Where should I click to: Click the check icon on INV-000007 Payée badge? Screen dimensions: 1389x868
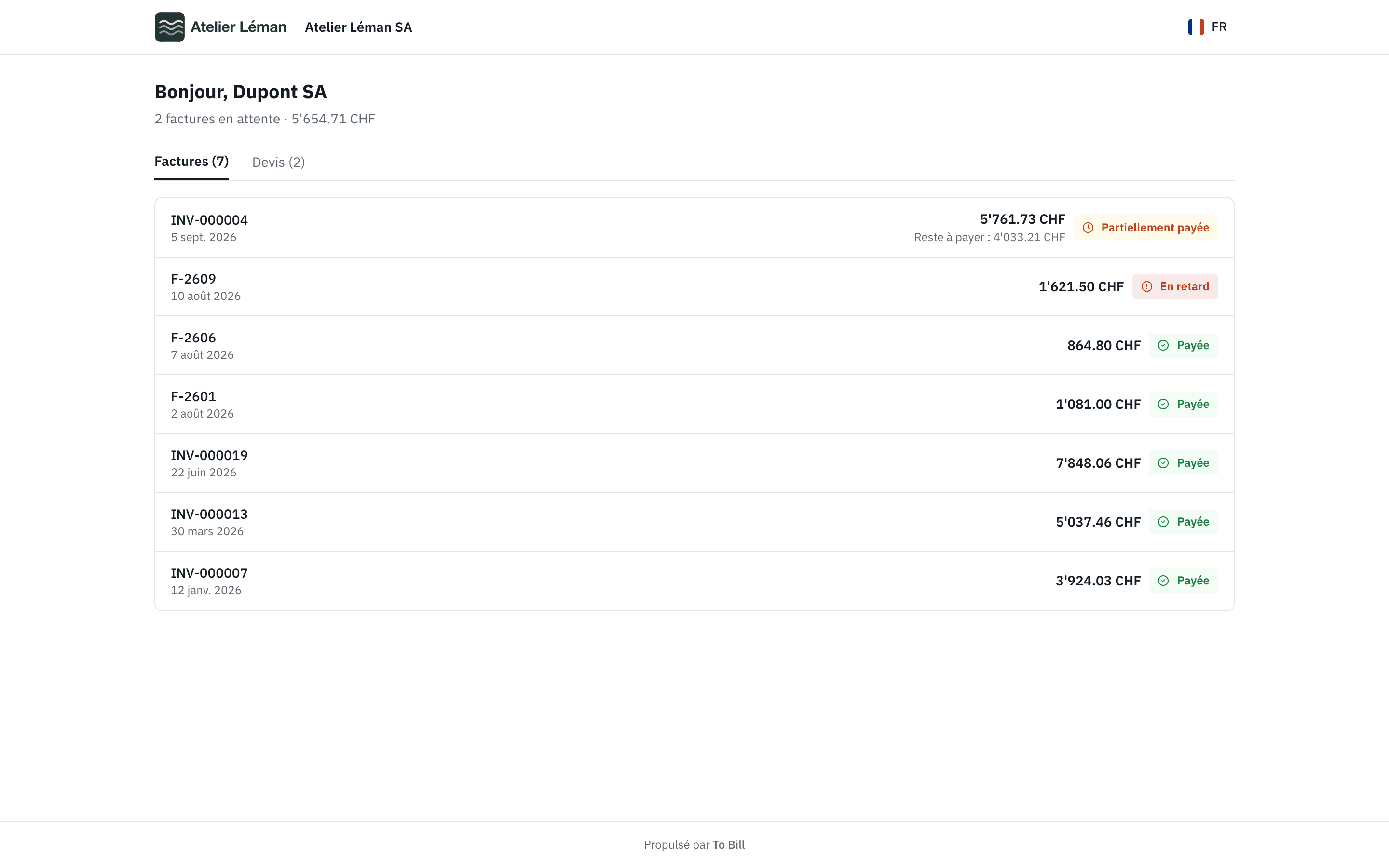[x=1163, y=581]
